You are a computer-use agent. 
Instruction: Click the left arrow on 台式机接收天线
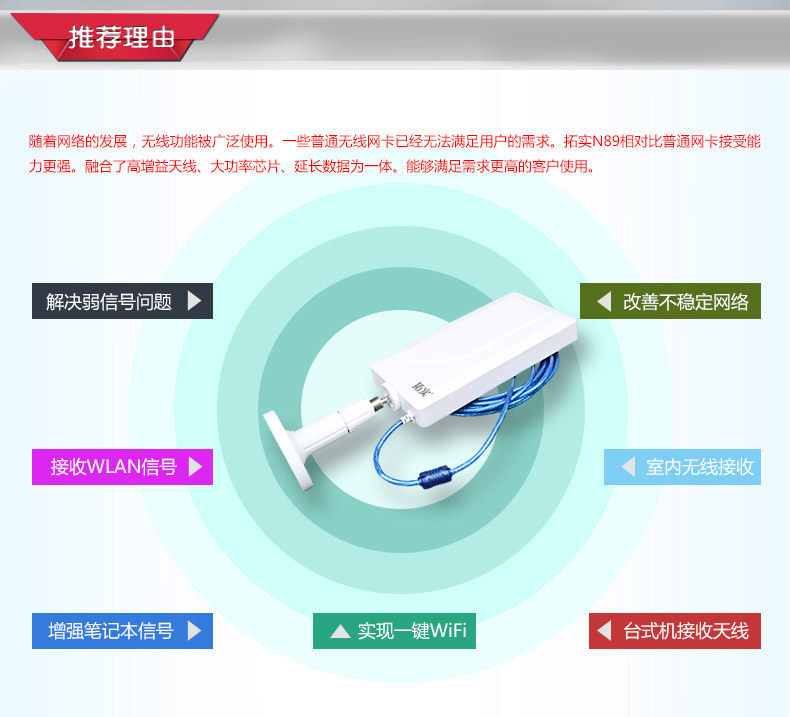pyautogui.click(x=604, y=630)
